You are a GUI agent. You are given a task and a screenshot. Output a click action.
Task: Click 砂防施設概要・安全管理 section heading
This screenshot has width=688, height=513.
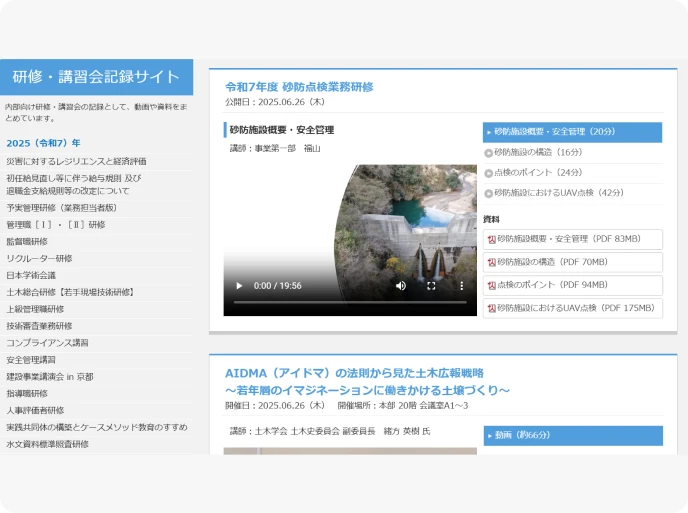click(282, 130)
